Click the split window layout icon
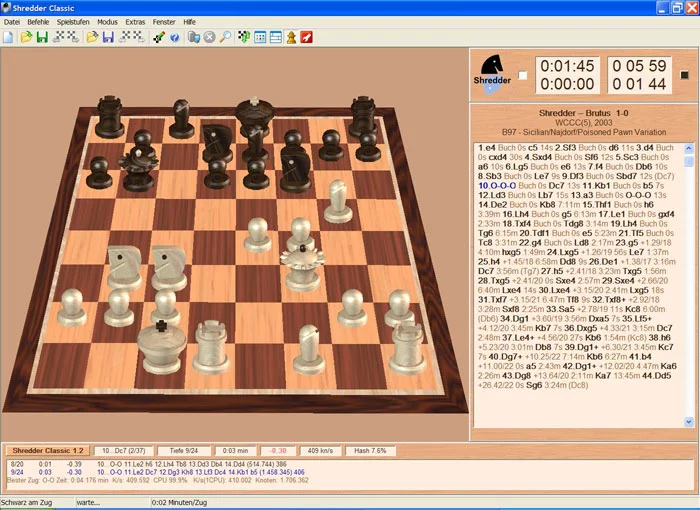This screenshot has height=510, width=700. (x=276, y=37)
